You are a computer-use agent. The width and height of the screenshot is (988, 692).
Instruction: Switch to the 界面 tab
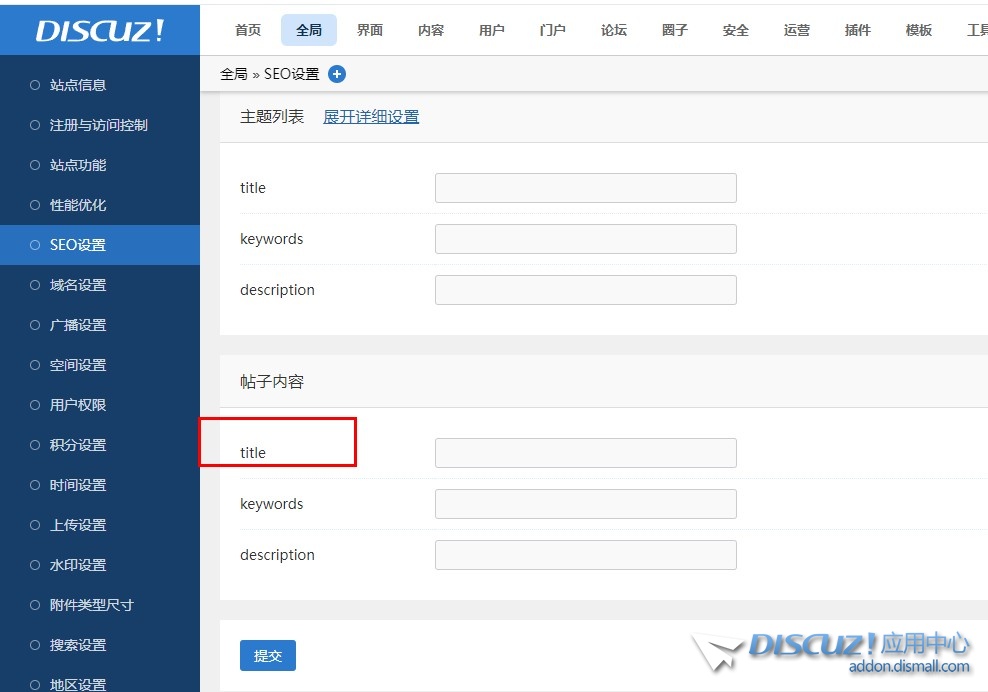pyautogui.click(x=370, y=30)
